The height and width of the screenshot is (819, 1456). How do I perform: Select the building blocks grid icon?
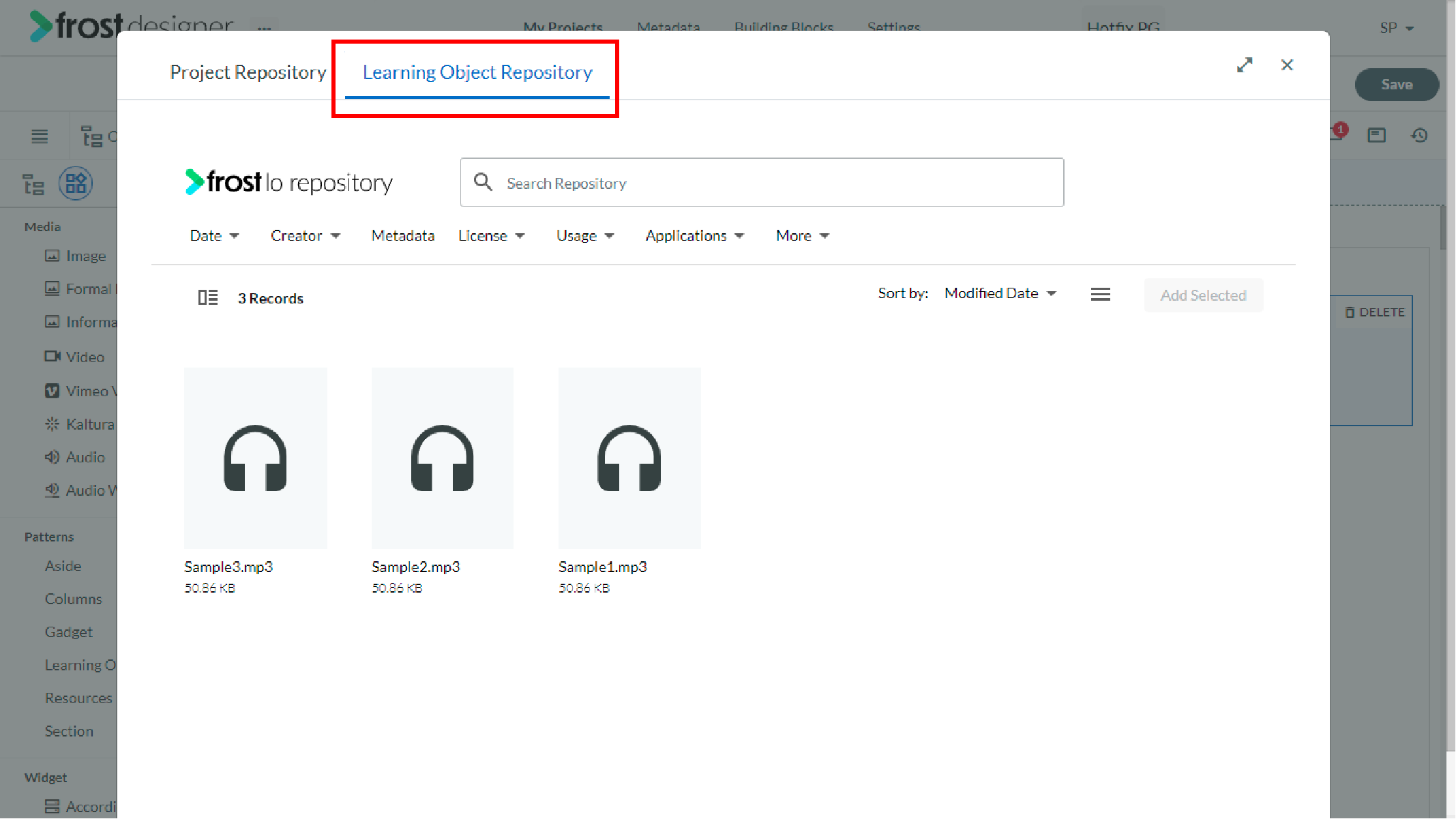pos(76,183)
